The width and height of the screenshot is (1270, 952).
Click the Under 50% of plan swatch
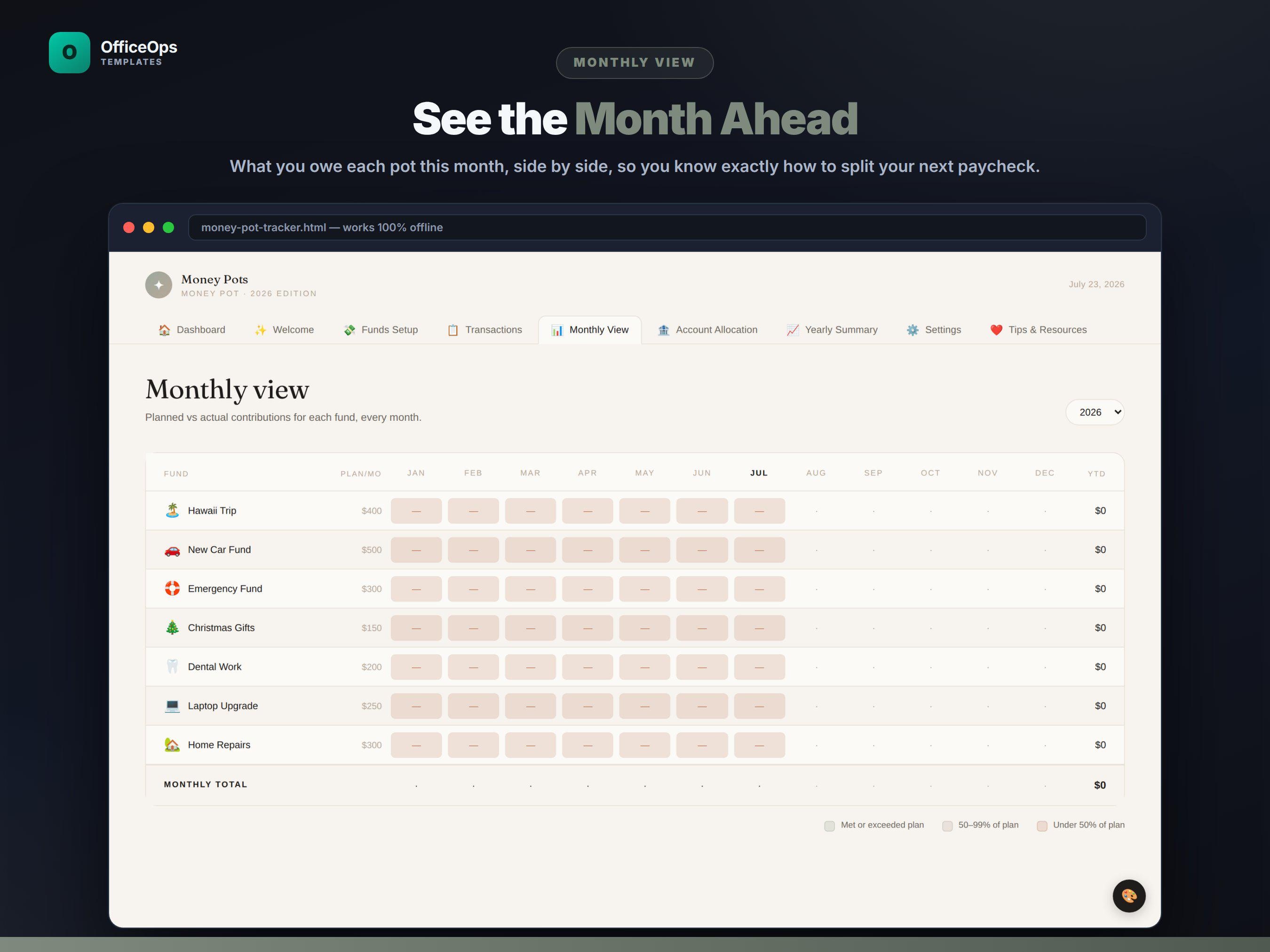(x=1042, y=826)
